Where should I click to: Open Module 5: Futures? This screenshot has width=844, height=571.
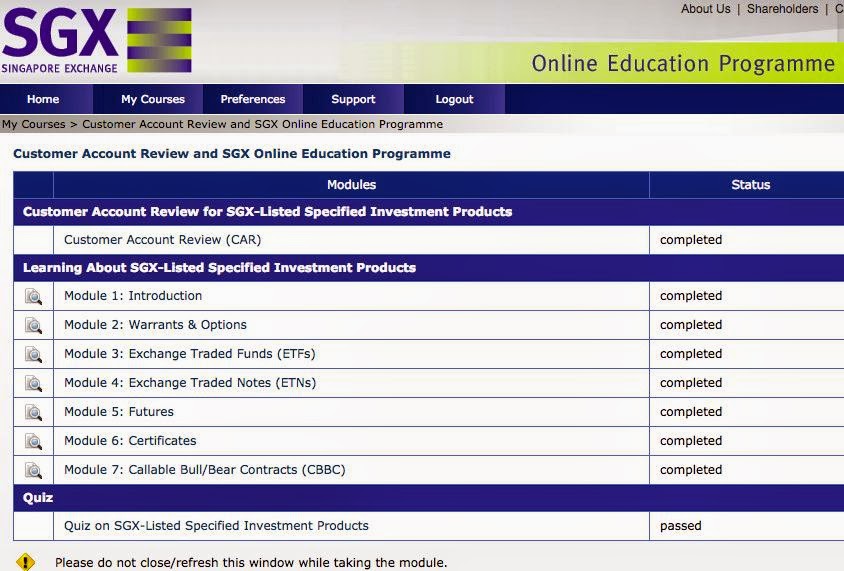[x=119, y=412]
